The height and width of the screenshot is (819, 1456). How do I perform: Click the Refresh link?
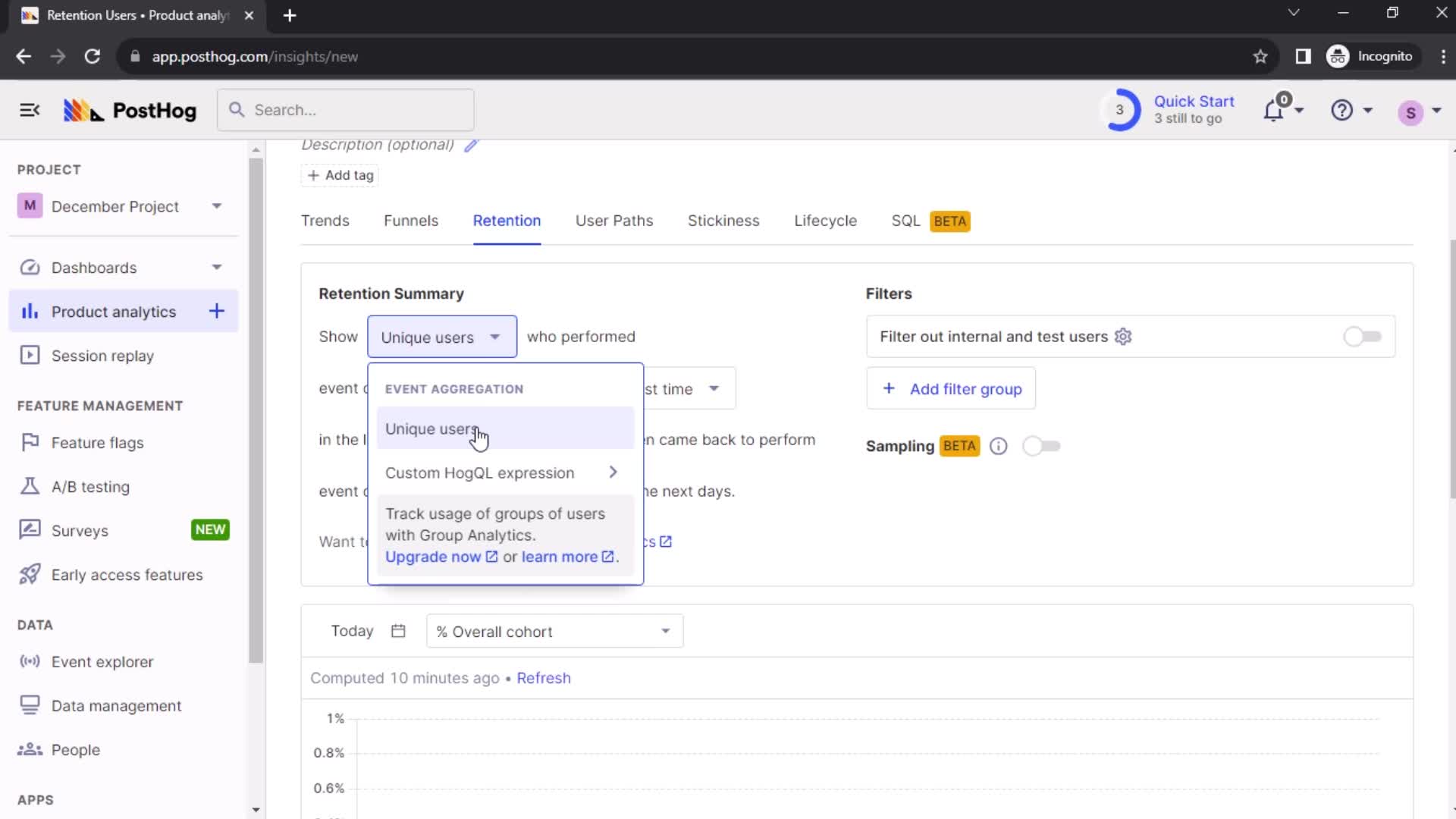pos(544,678)
